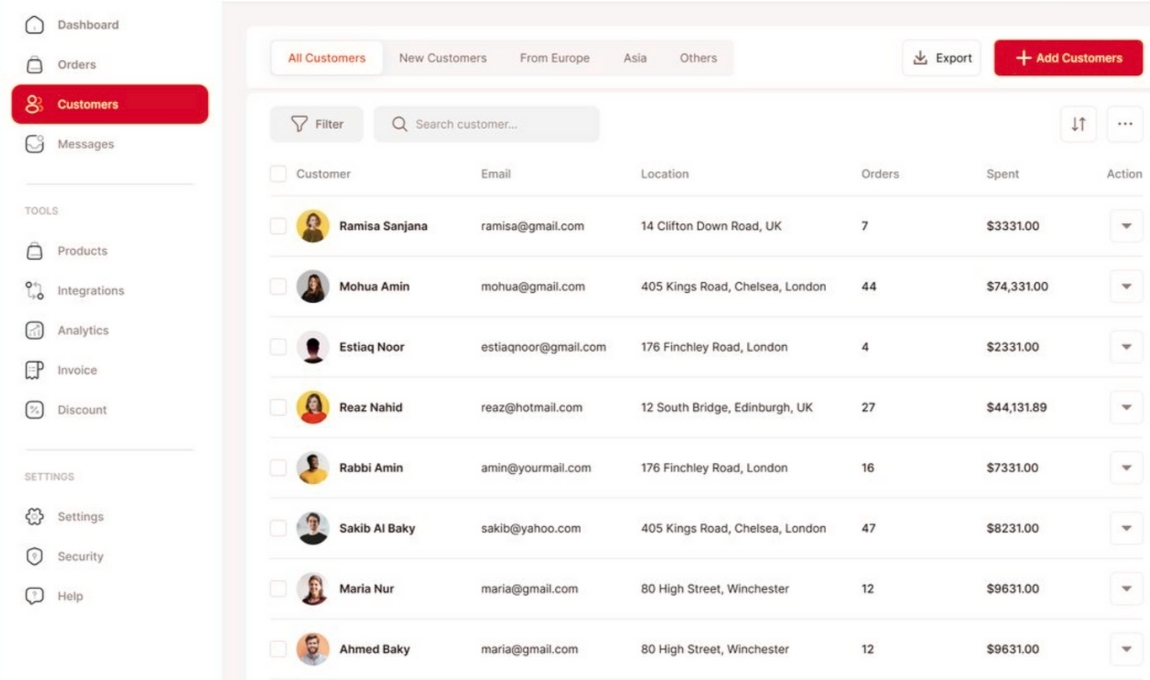Click the Integrations icon
The image size is (1150, 680).
point(34,291)
